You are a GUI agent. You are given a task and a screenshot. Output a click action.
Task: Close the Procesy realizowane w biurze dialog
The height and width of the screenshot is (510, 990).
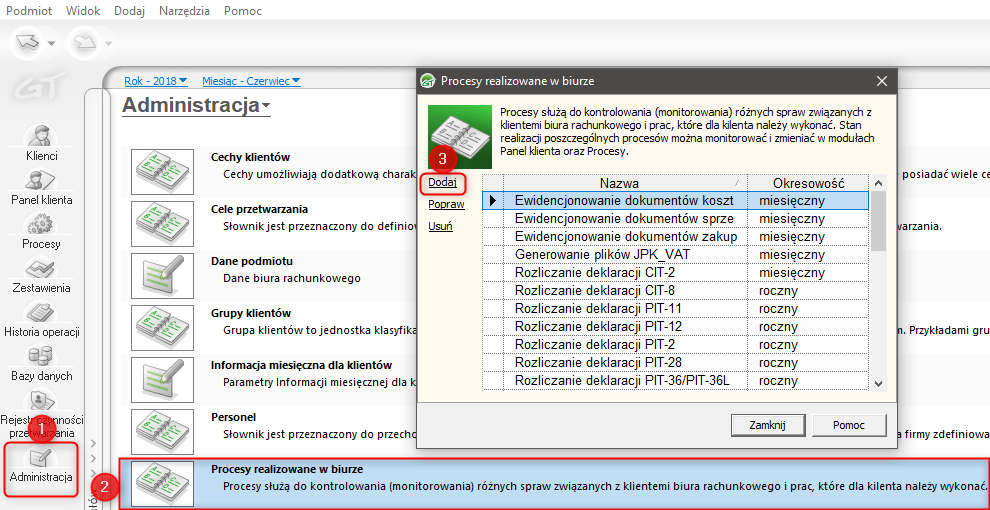click(x=882, y=81)
